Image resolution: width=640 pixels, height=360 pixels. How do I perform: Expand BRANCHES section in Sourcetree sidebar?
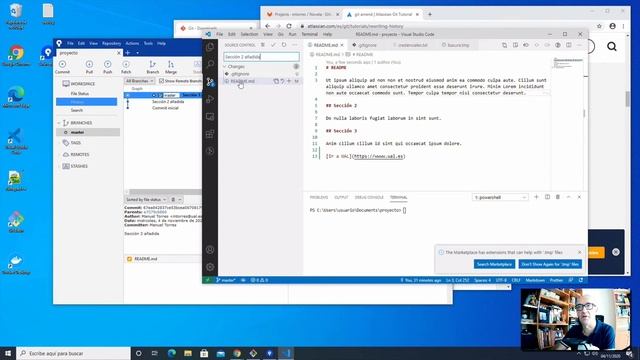point(59,123)
